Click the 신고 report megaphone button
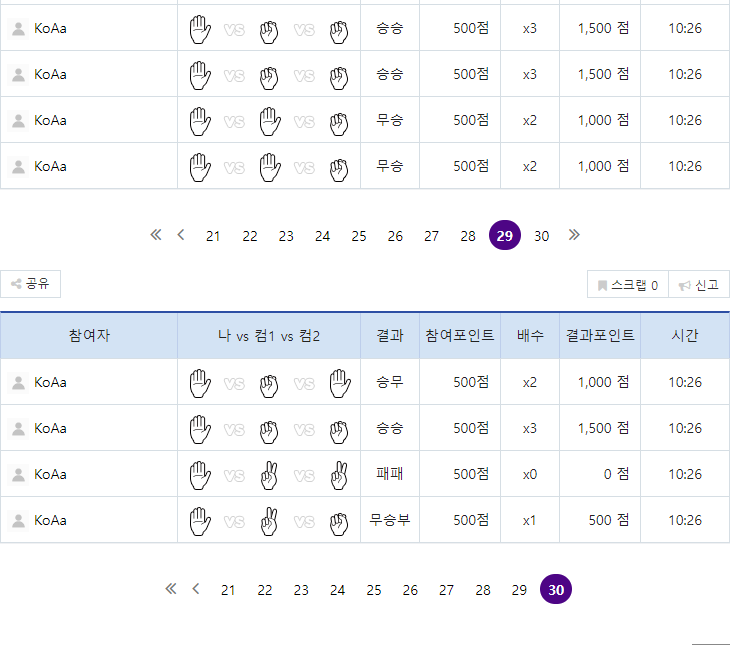749x645 pixels. 698,285
